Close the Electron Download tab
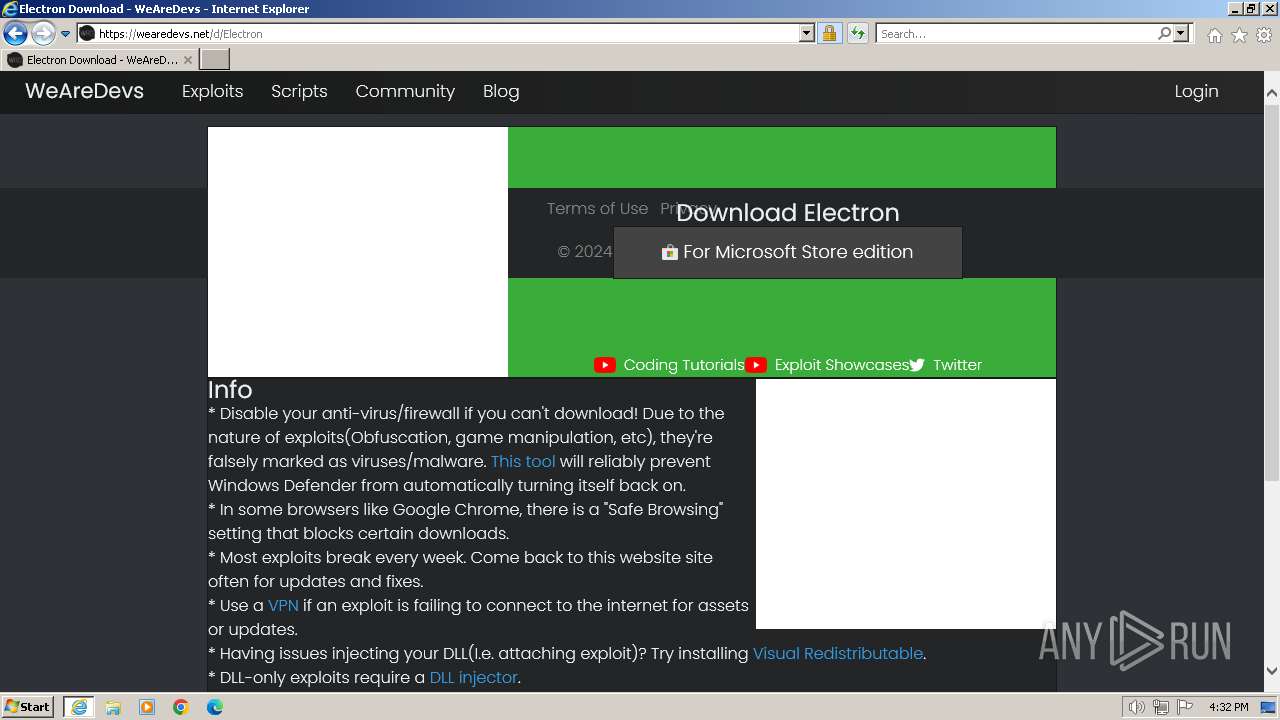Screen dimensions: 1280x720 pyautogui.click(x=188, y=60)
